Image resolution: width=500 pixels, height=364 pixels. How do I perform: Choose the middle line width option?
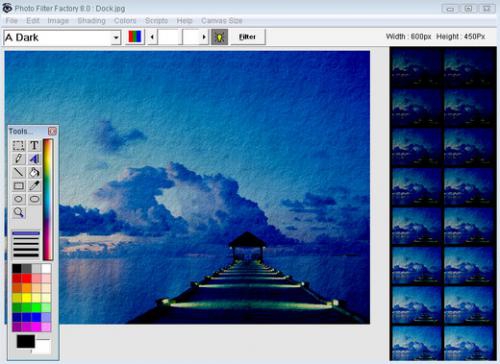pos(26,244)
